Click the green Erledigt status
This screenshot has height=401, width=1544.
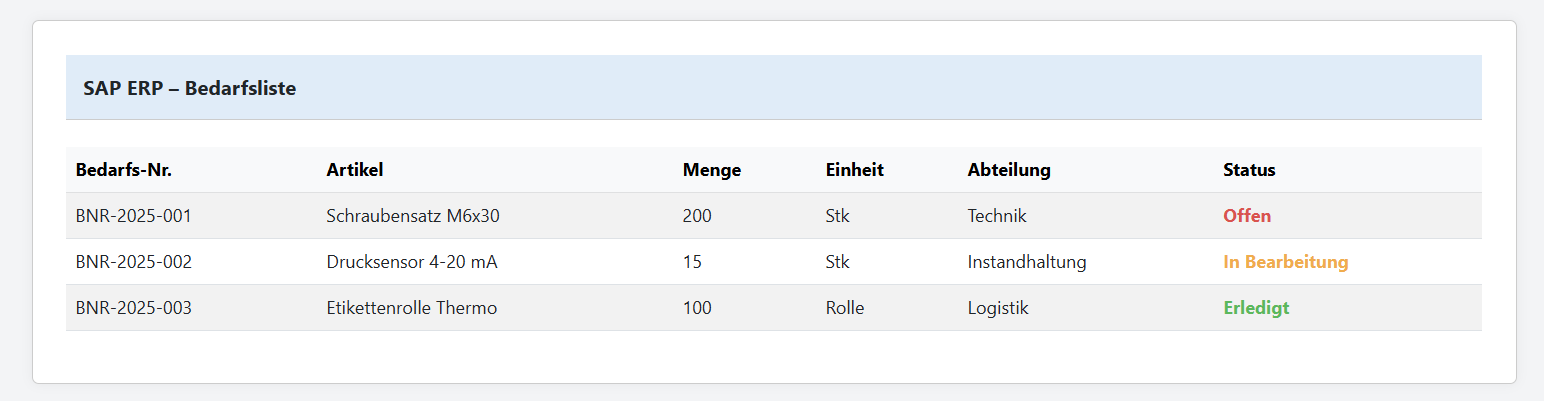tap(1256, 308)
